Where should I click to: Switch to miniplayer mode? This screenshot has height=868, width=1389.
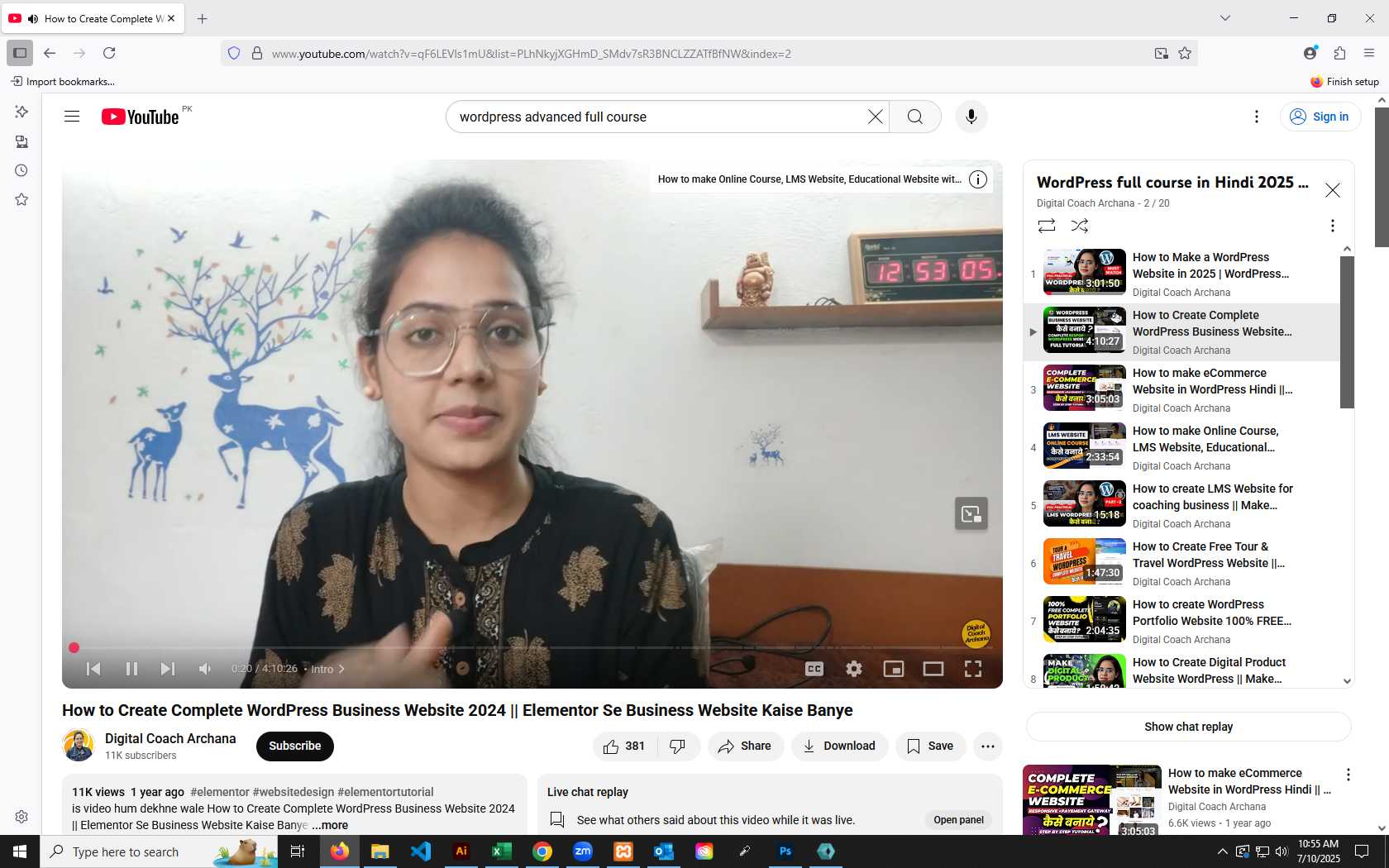click(x=894, y=669)
